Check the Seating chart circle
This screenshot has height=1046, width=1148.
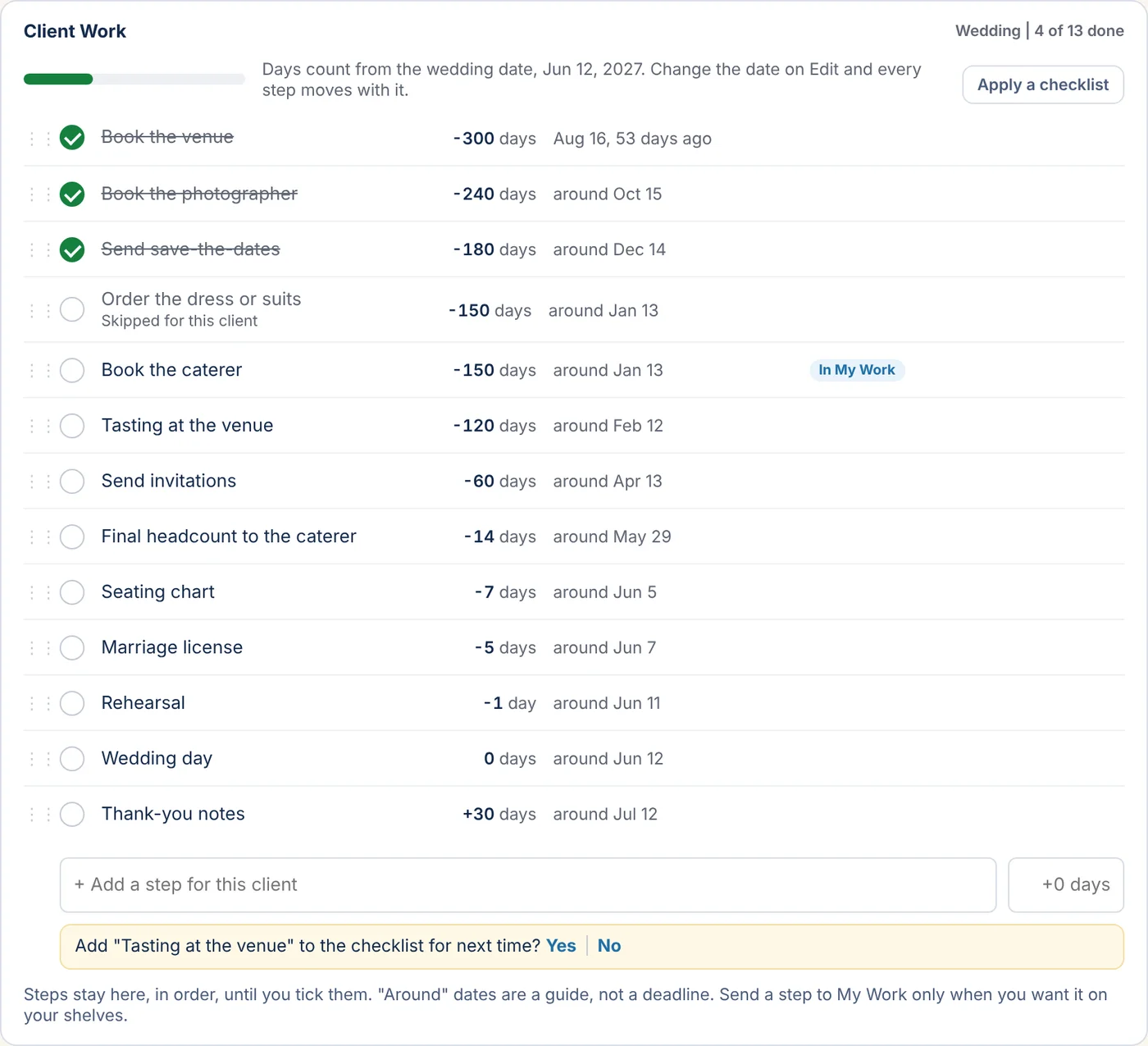pyautogui.click(x=72, y=592)
